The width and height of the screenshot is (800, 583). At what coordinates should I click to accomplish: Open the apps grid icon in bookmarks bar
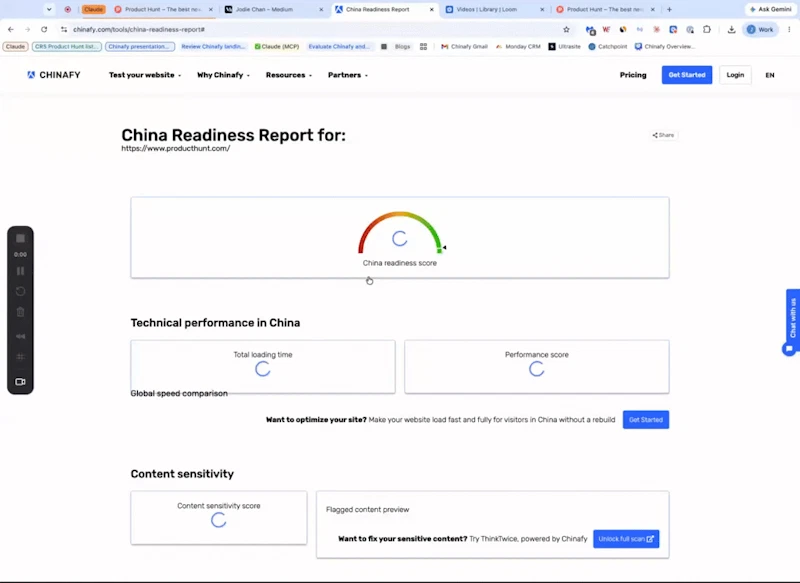[x=423, y=46]
